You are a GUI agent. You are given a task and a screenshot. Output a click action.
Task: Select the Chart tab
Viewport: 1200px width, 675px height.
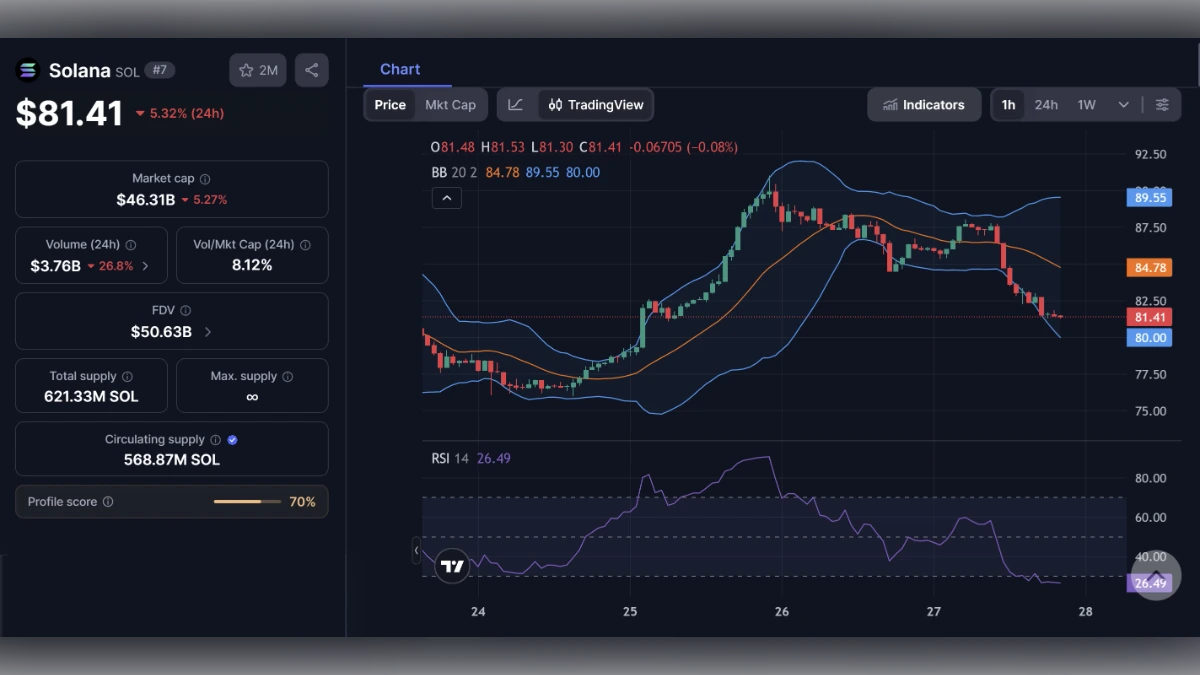coord(400,69)
